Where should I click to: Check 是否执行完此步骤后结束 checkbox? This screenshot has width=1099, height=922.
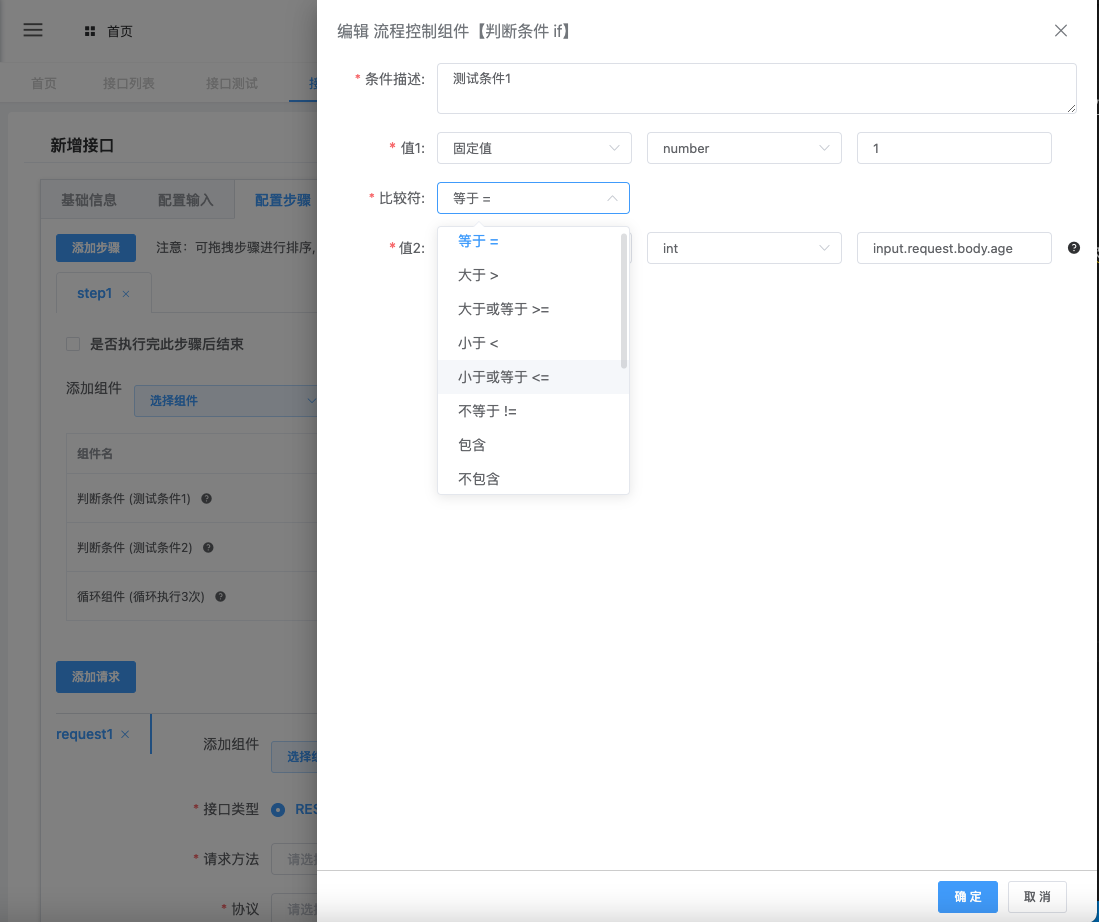73,344
